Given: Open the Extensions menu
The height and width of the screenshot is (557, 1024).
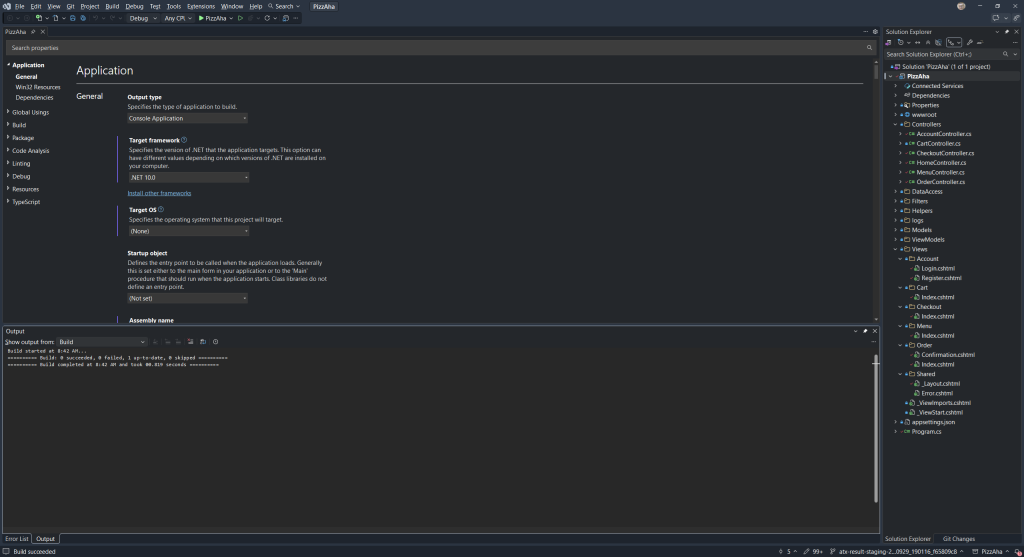Looking at the screenshot, I should 200,7.
